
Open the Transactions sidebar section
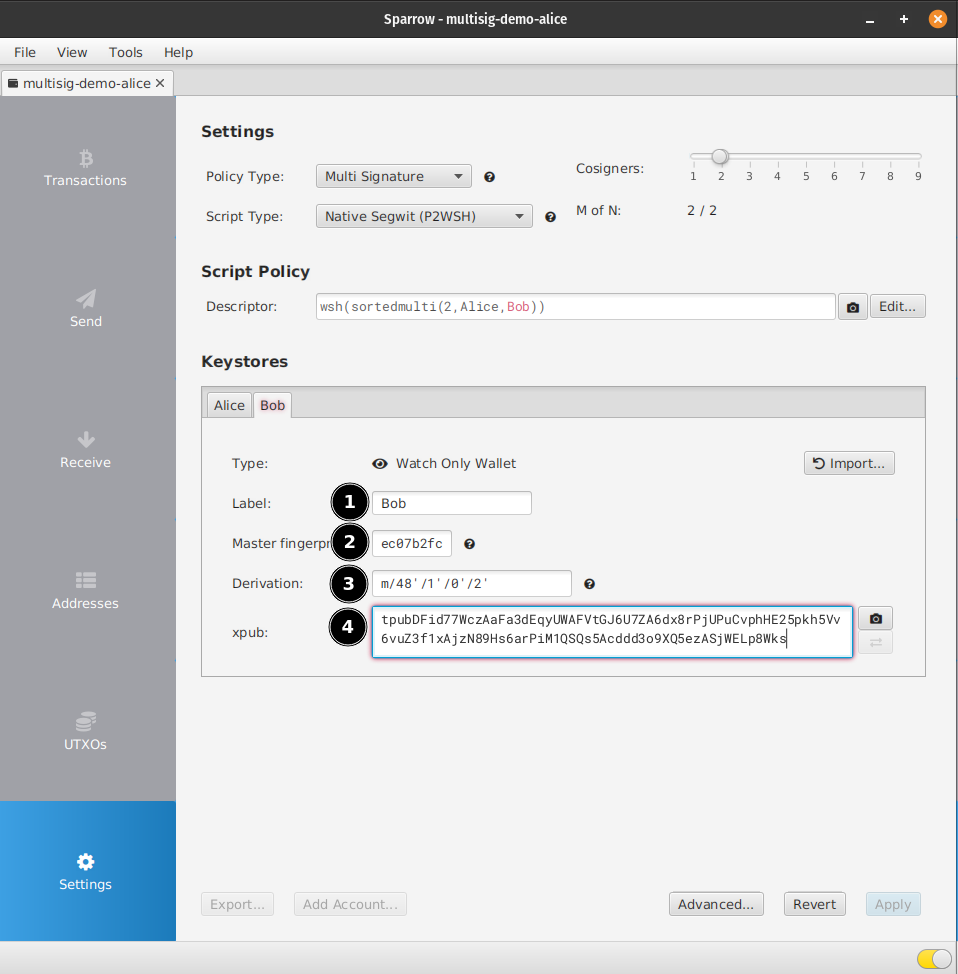click(85, 168)
